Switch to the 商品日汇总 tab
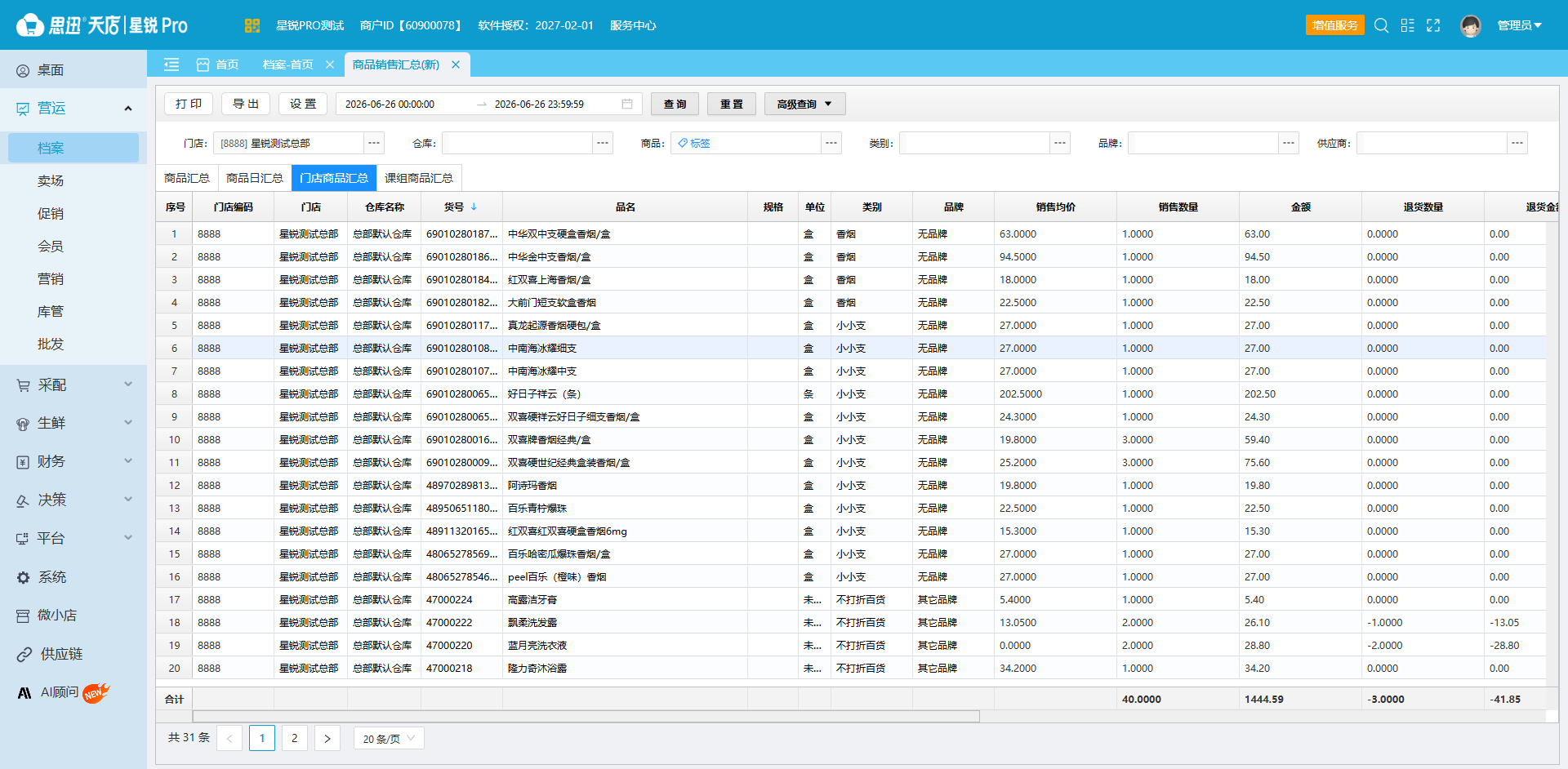 (x=255, y=178)
